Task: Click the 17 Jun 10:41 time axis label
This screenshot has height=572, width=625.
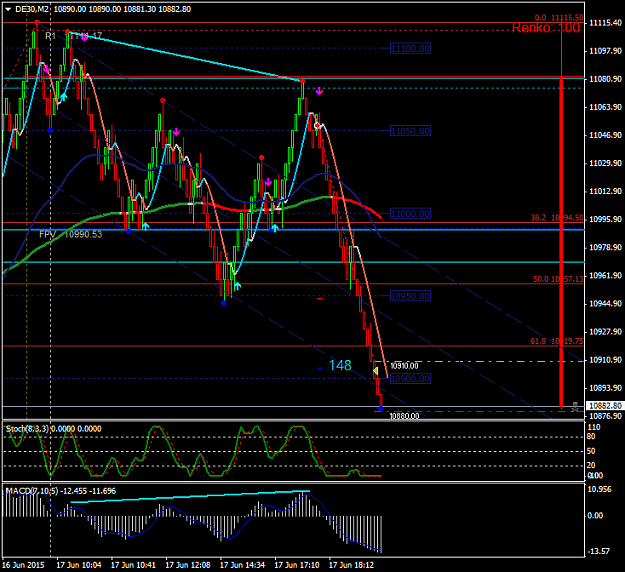Action: click(133, 565)
